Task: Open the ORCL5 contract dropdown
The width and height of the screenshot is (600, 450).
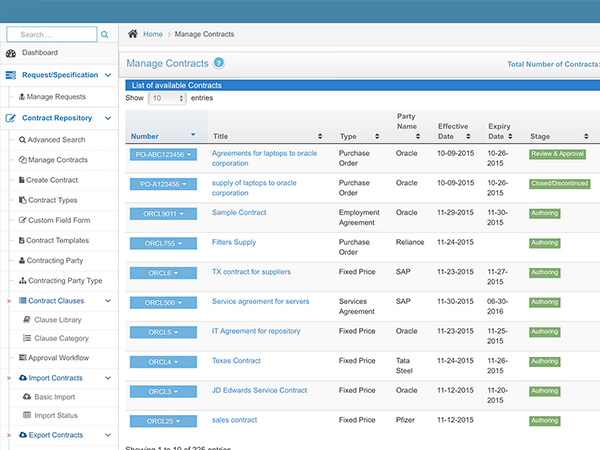Action: 163,332
